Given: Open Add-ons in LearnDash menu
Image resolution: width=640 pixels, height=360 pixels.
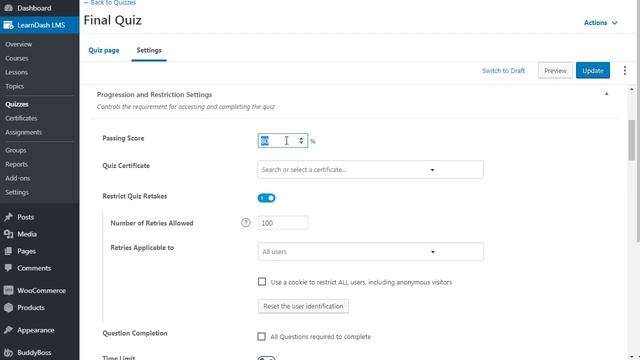Looking at the screenshot, I should [x=18, y=178].
